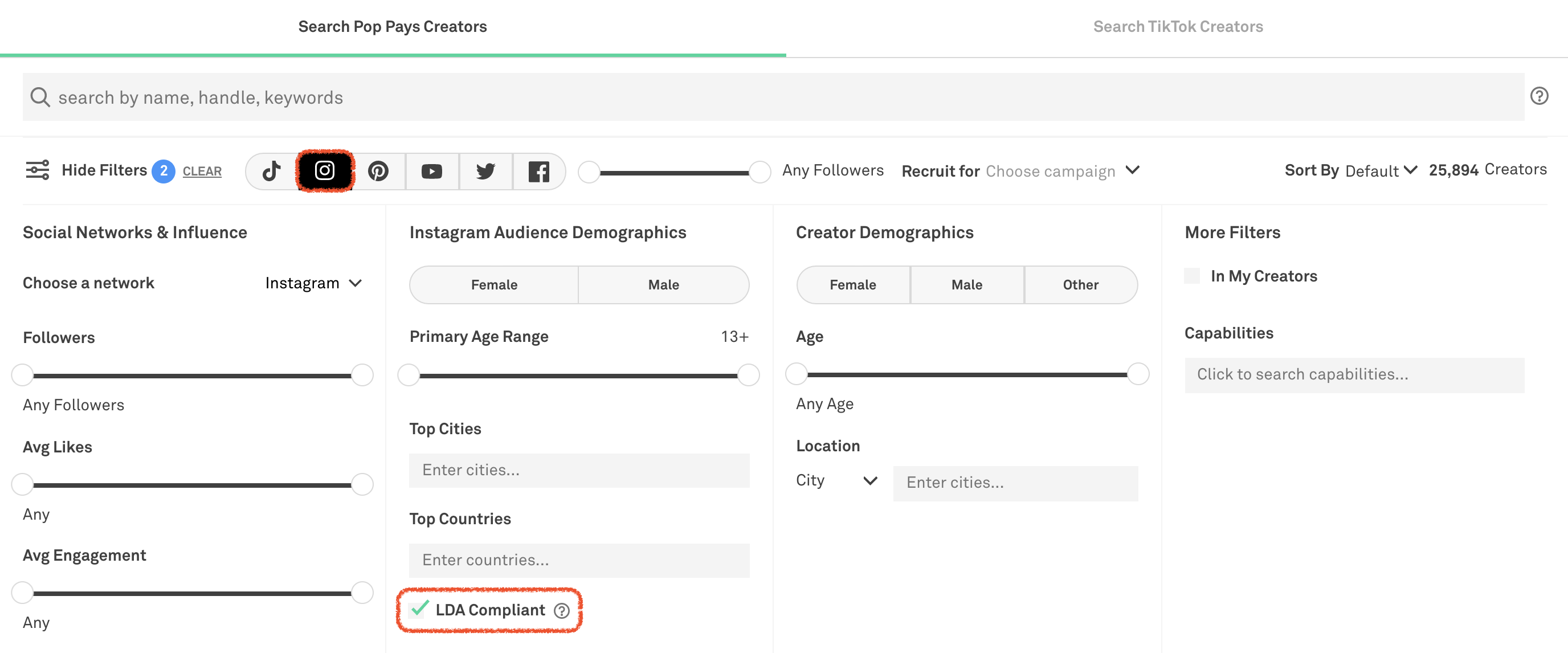Click the CLEAR filters link
1568x653 pixels.
click(x=202, y=171)
